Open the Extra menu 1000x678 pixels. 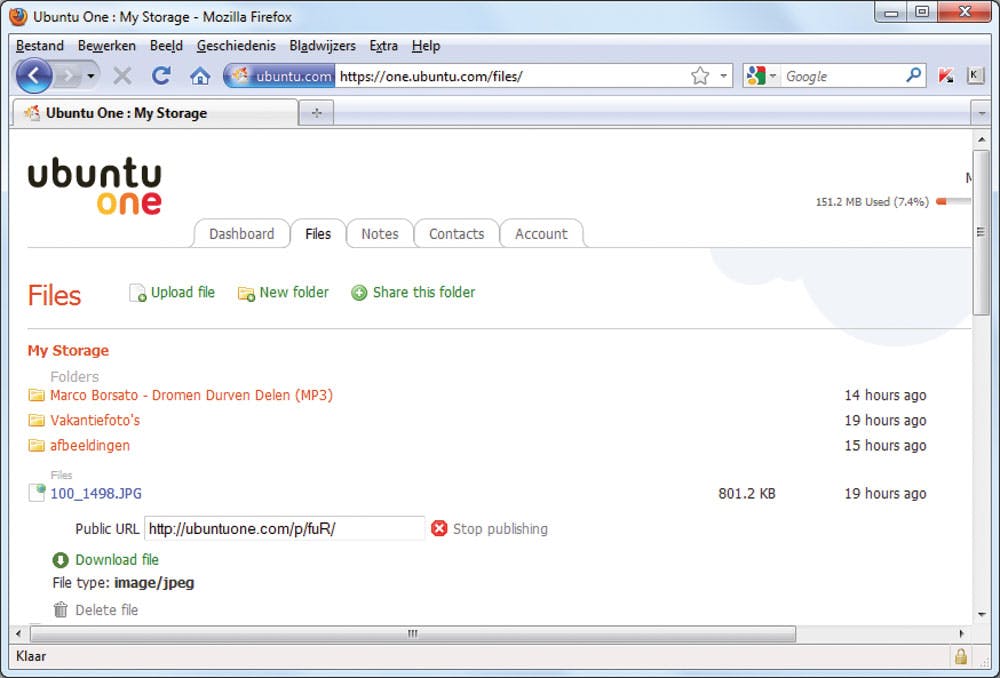(x=383, y=46)
